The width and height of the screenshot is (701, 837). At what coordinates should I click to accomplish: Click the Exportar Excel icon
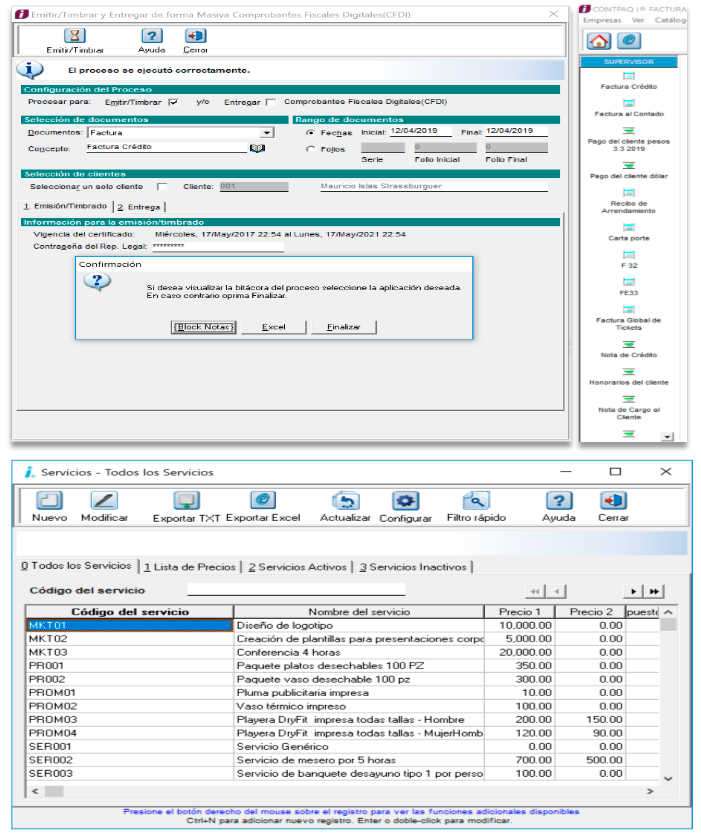pyautogui.click(x=262, y=500)
